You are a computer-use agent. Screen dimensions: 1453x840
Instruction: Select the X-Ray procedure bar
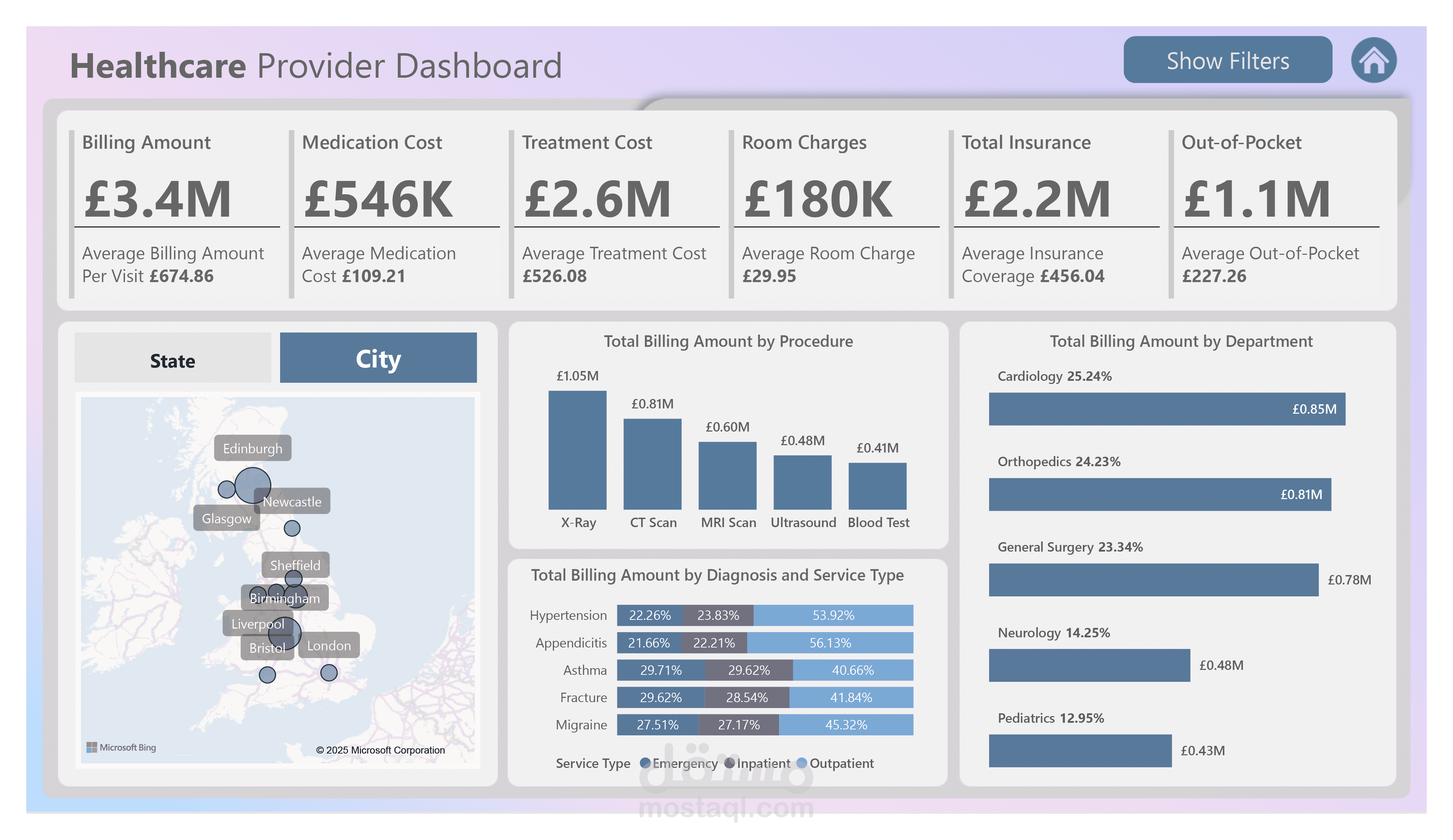tap(577, 450)
